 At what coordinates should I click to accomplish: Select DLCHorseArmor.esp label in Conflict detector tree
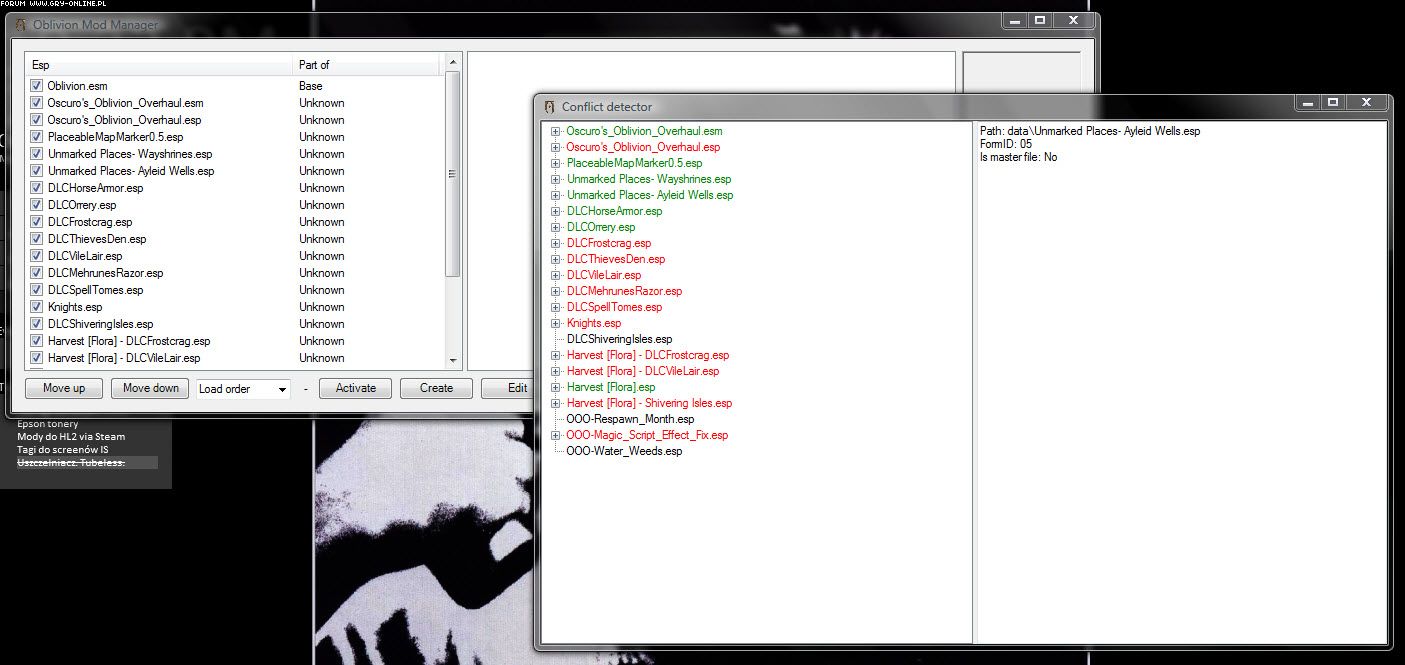[x=614, y=211]
